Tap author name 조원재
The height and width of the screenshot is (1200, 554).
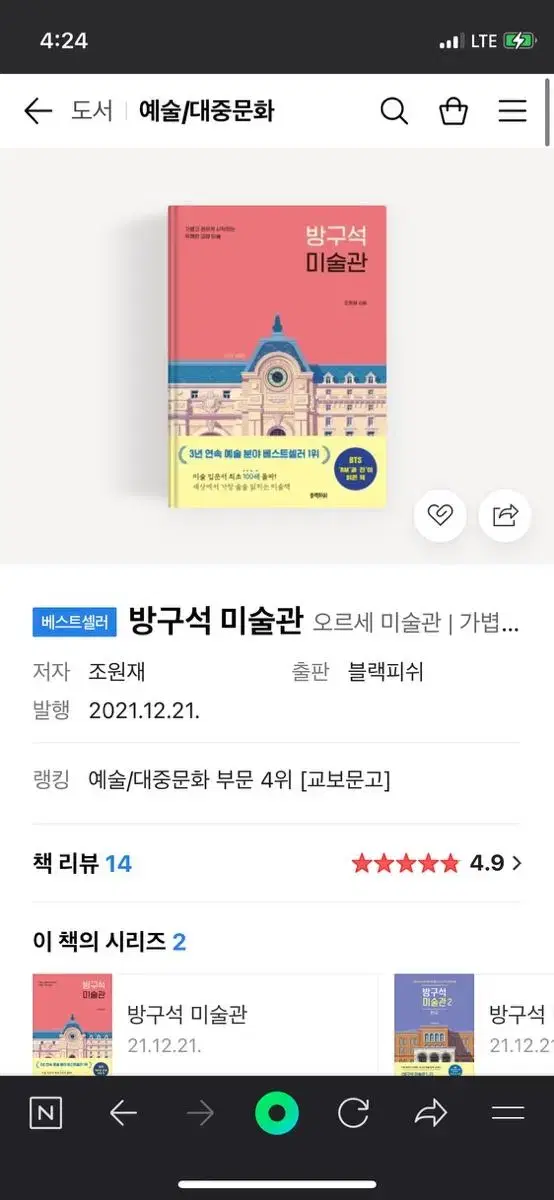point(117,672)
